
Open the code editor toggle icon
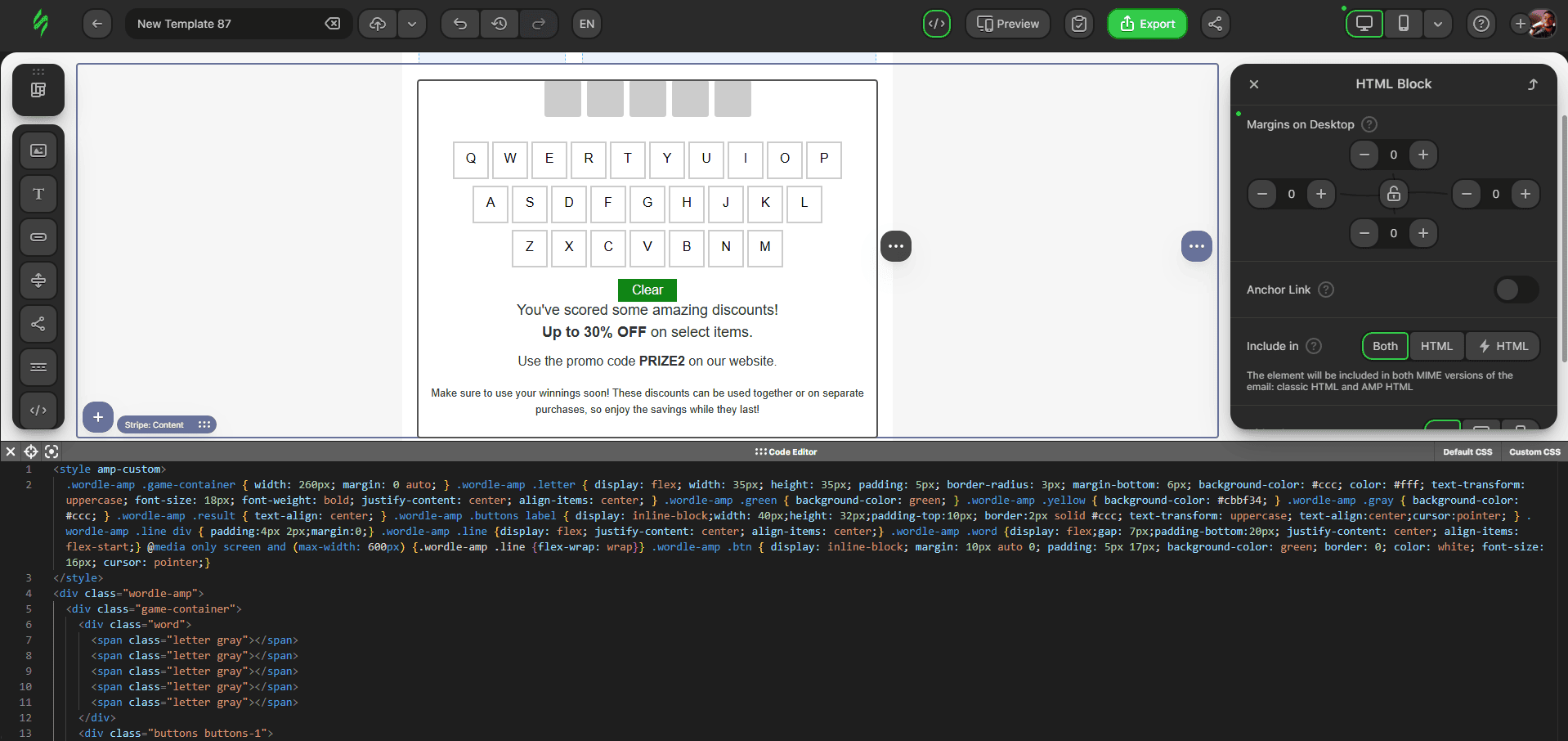click(x=936, y=24)
